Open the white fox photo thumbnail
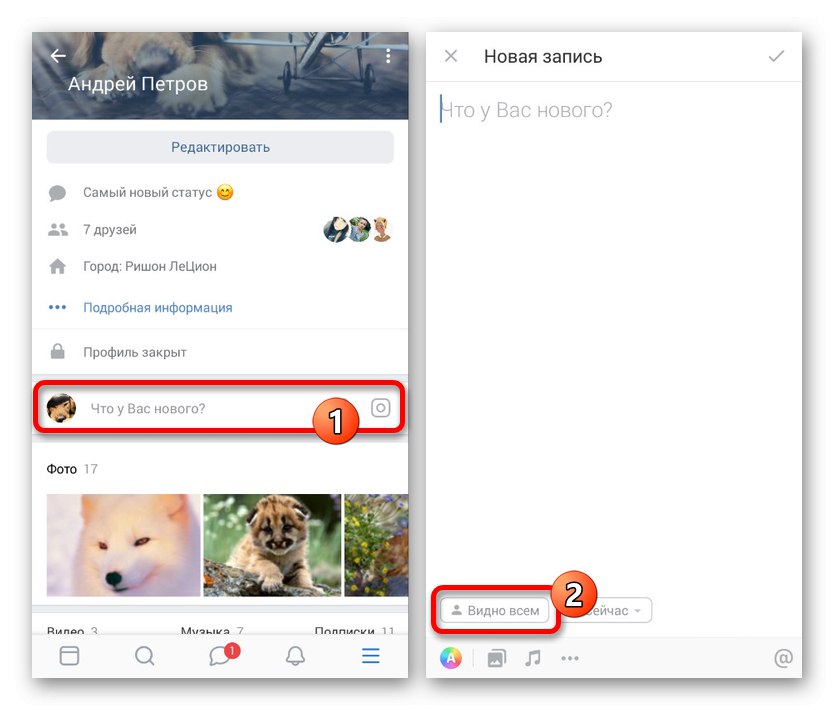834x710 pixels. (123, 545)
